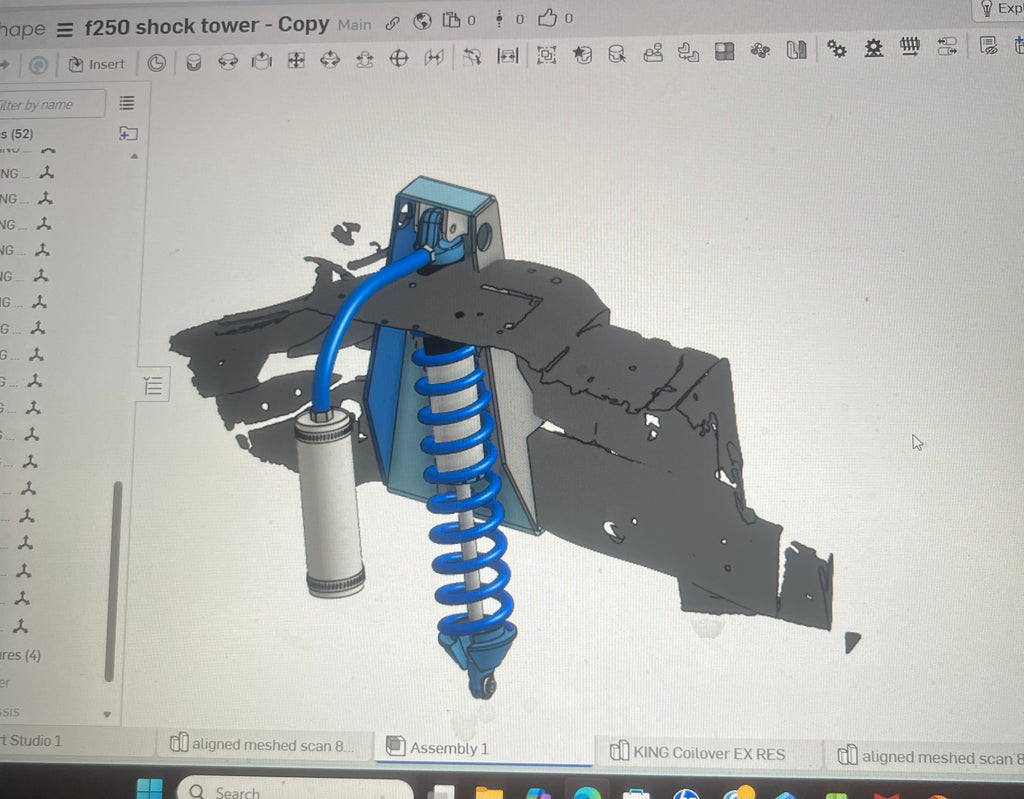Open the Main branch selector
The height and width of the screenshot is (799, 1024).
coord(354,24)
